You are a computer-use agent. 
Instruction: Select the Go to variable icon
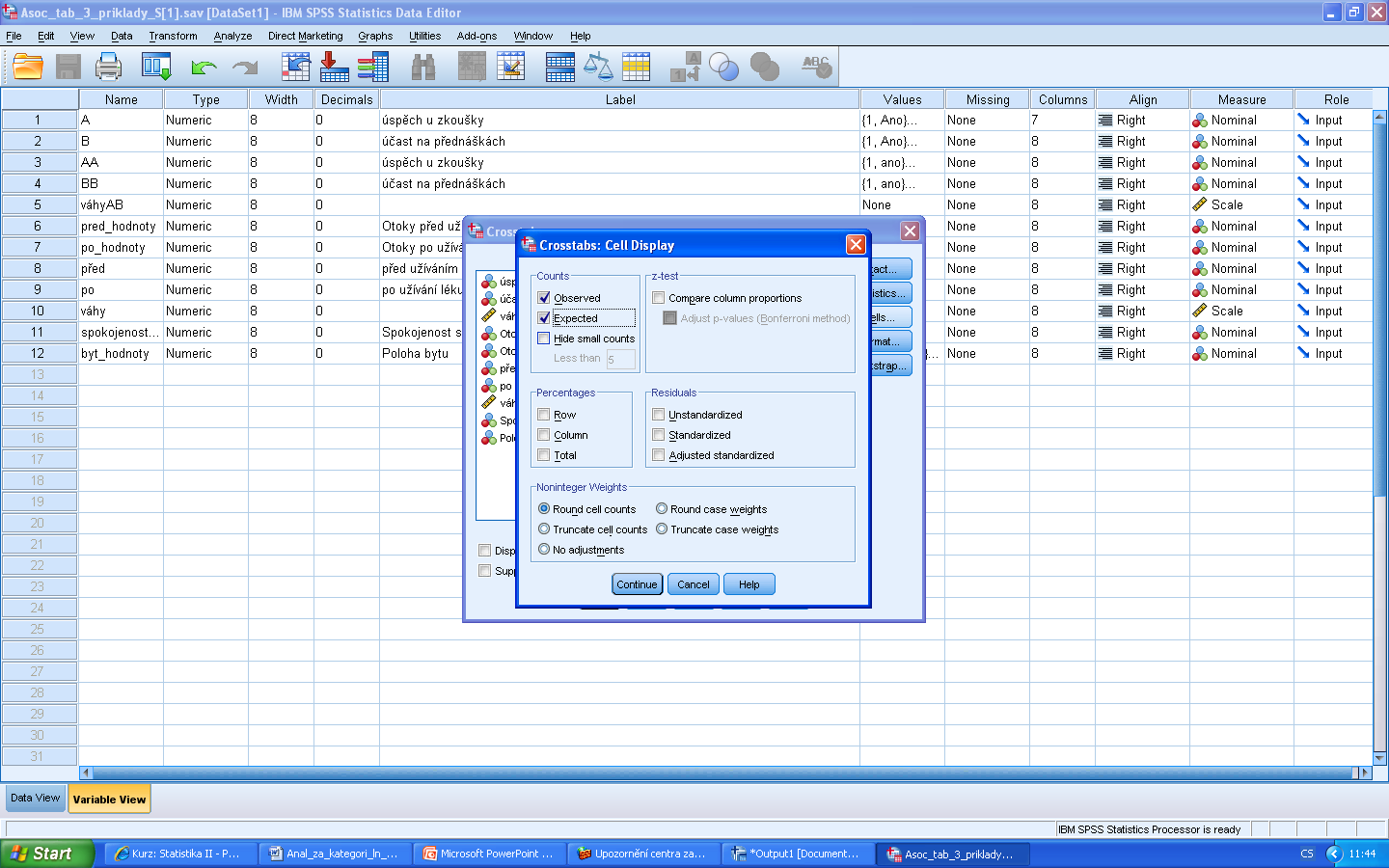pyautogui.click(x=335, y=68)
